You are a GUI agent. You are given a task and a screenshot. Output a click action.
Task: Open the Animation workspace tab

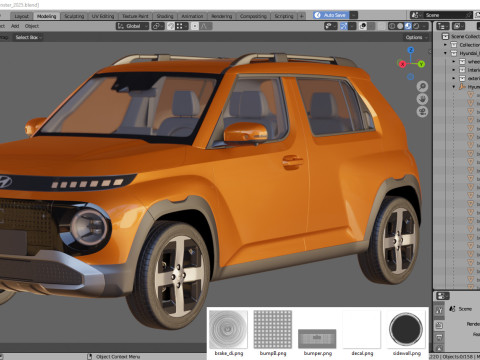192,16
